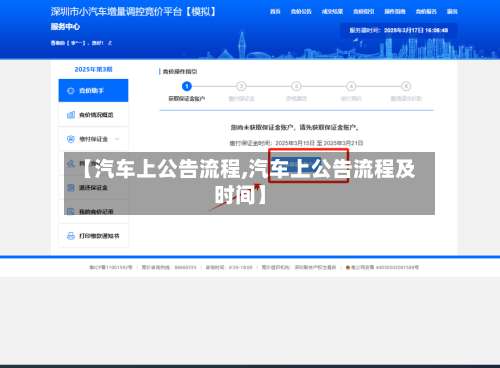Click the 竞价助手 icon in sidebar
The width and height of the screenshot is (500, 368).
coord(70,91)
